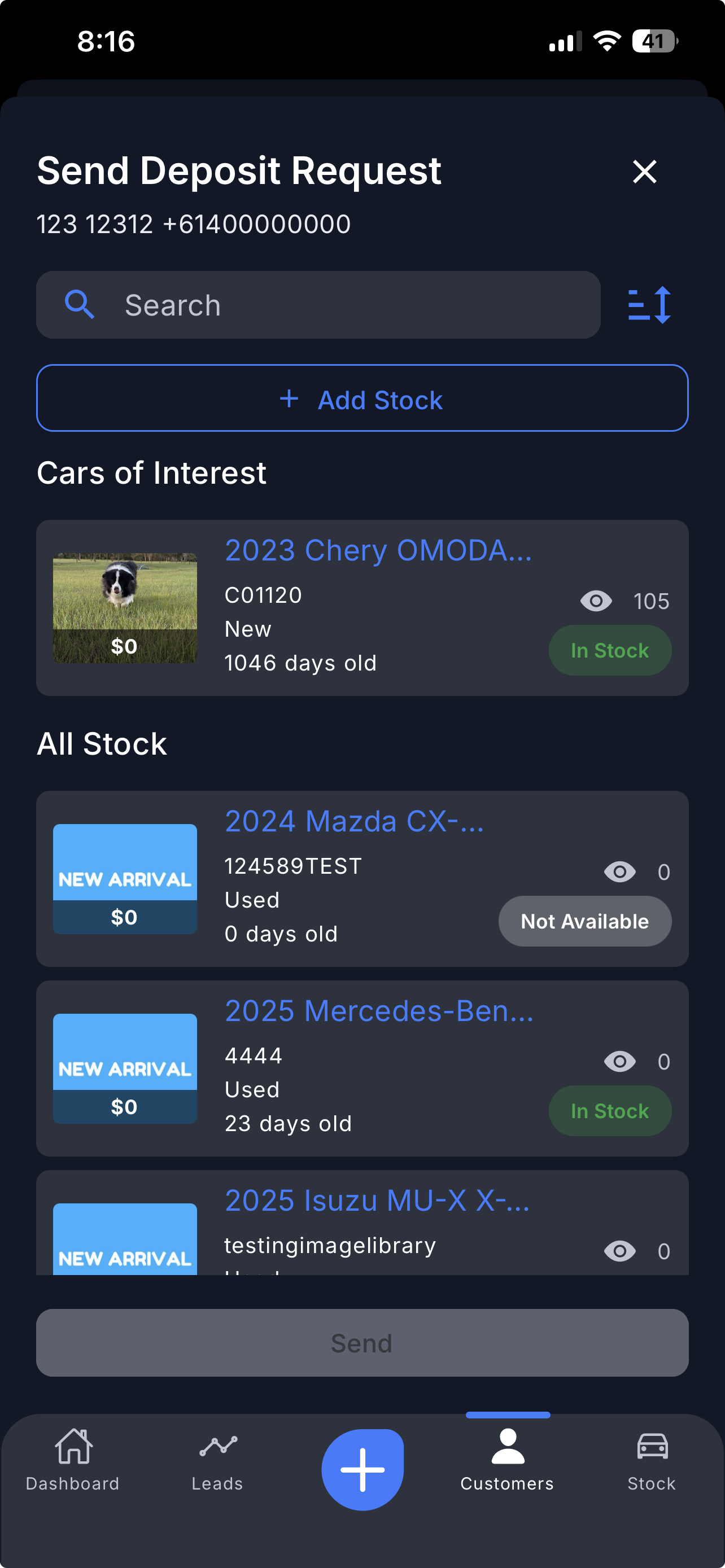Close the Send Deposit Request sheet
Screen dimensions: 725x1568
(x=644, y=172)
